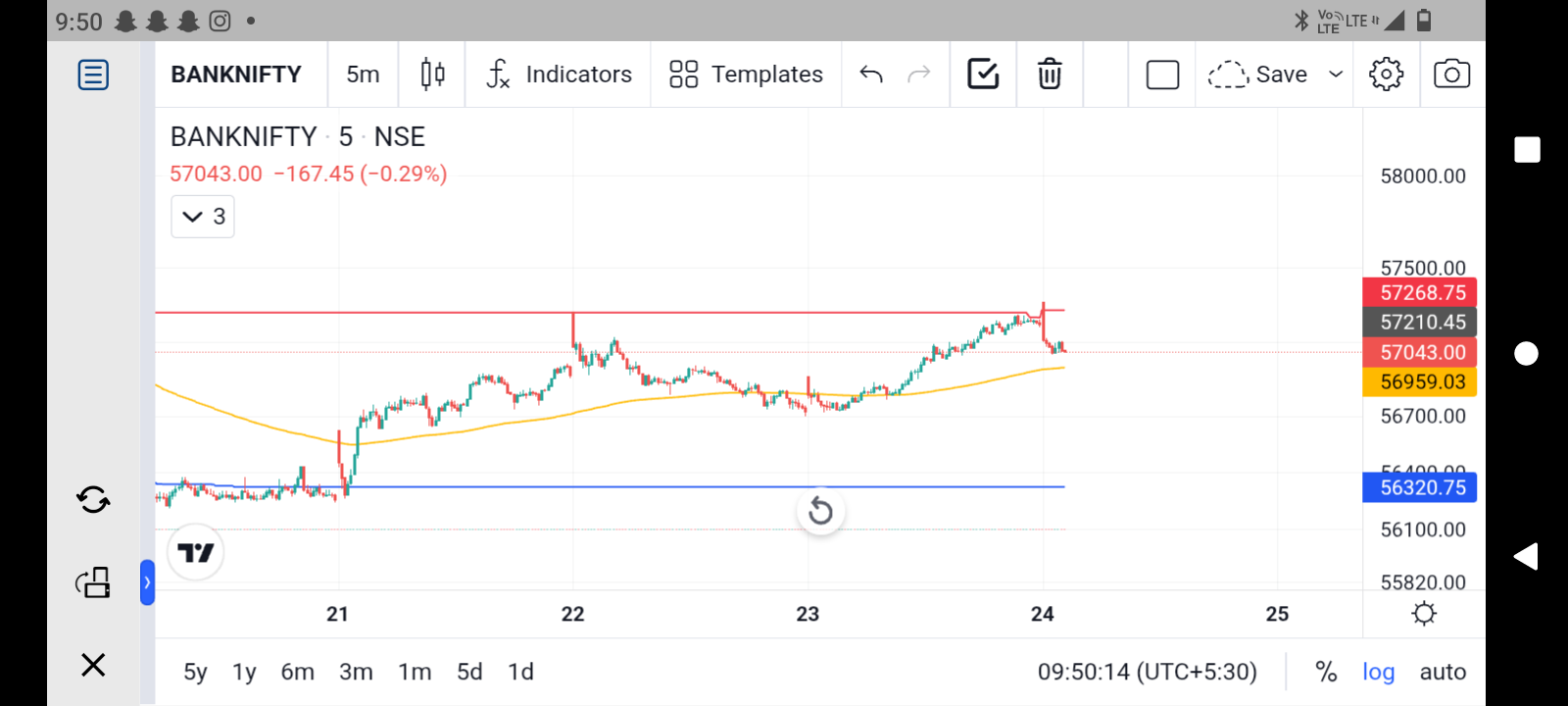
Task: Tap the Android back triangle button
Action: (1526, 556)
